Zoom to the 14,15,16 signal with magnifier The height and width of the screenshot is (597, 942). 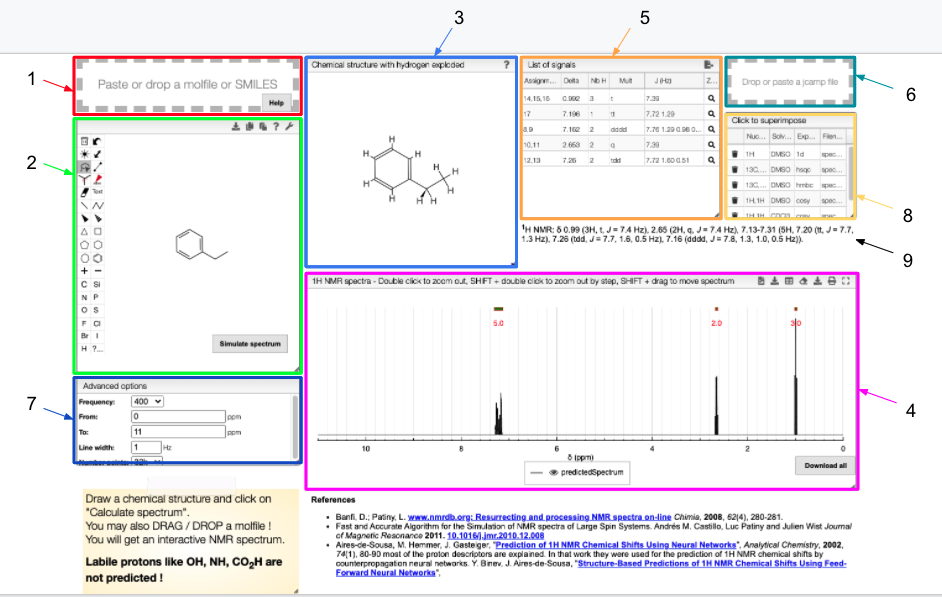(x=711, y=98)
